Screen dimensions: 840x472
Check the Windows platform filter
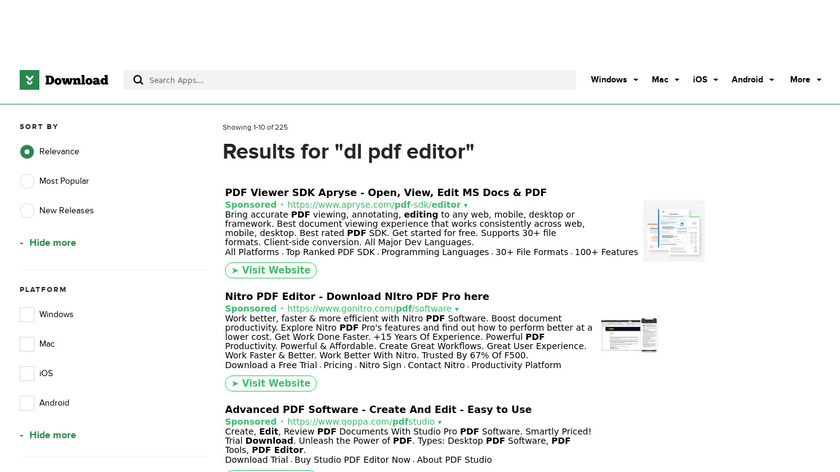point(27,314)
